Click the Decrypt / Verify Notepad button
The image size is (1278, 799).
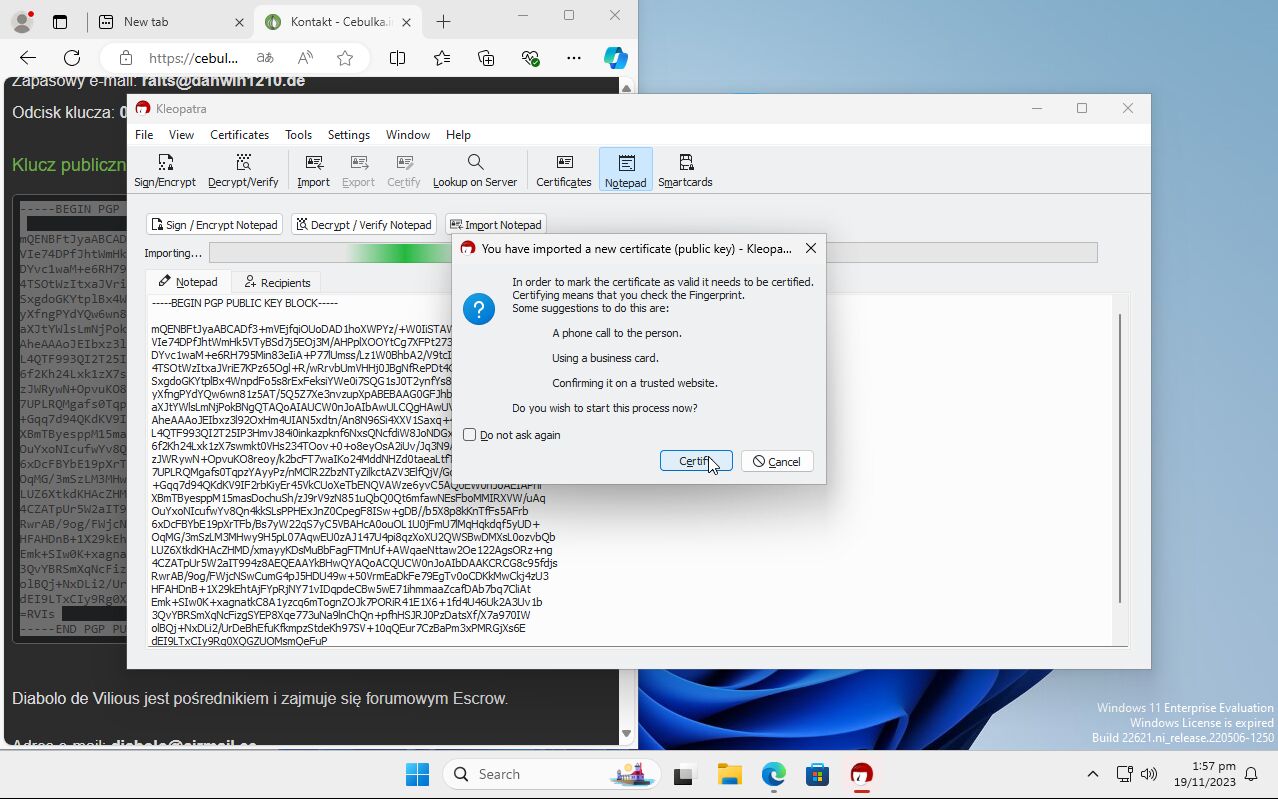363,225
